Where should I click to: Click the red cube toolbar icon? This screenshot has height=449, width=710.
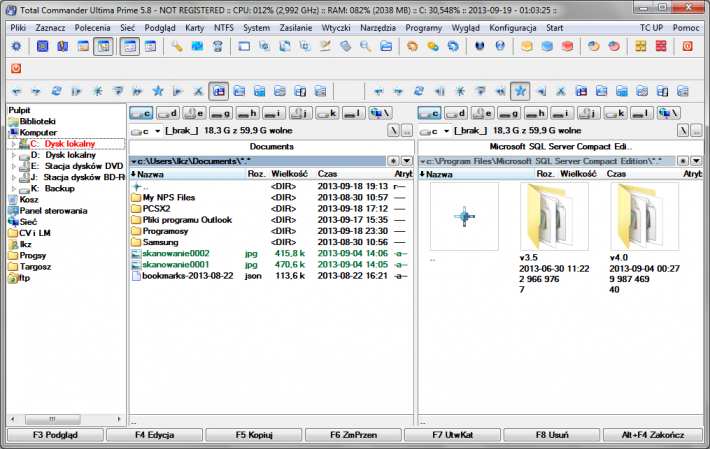[x=567, y=46]
